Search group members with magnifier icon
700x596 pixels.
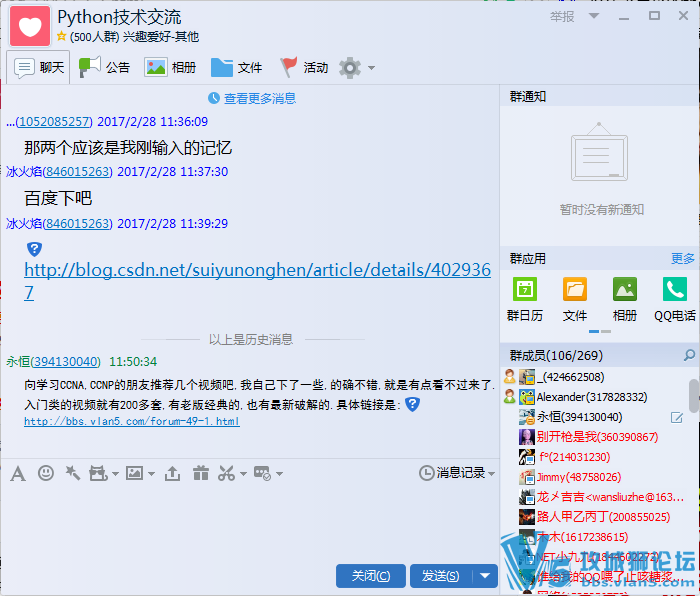(x=689, y=355)
